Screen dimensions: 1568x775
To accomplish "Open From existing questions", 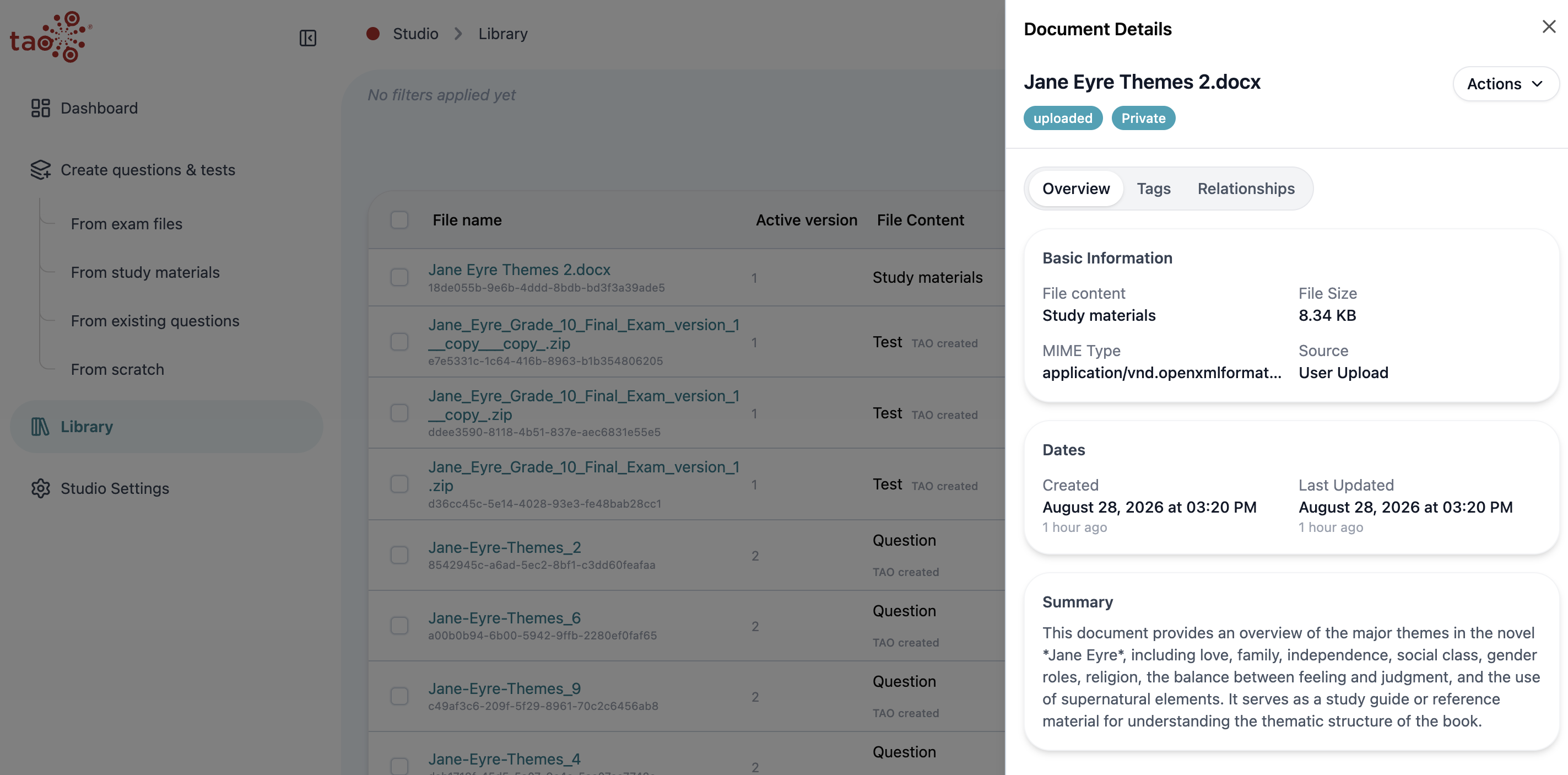I will [155, 321].
